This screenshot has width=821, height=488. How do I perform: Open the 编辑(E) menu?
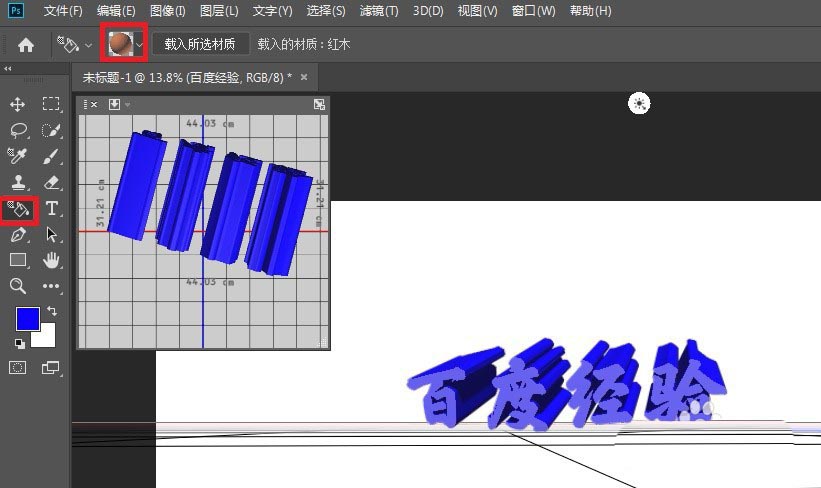coord(116,11)
